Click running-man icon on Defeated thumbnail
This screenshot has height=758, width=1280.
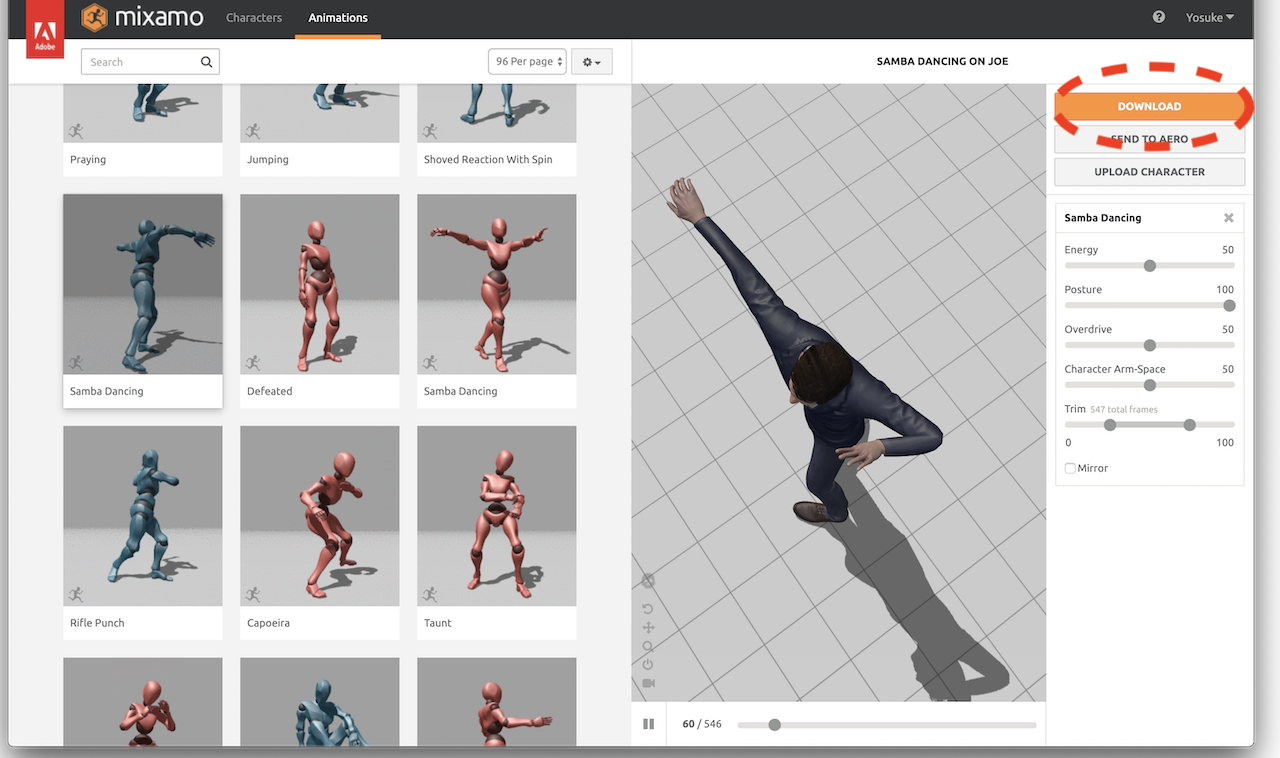[253, 363]
